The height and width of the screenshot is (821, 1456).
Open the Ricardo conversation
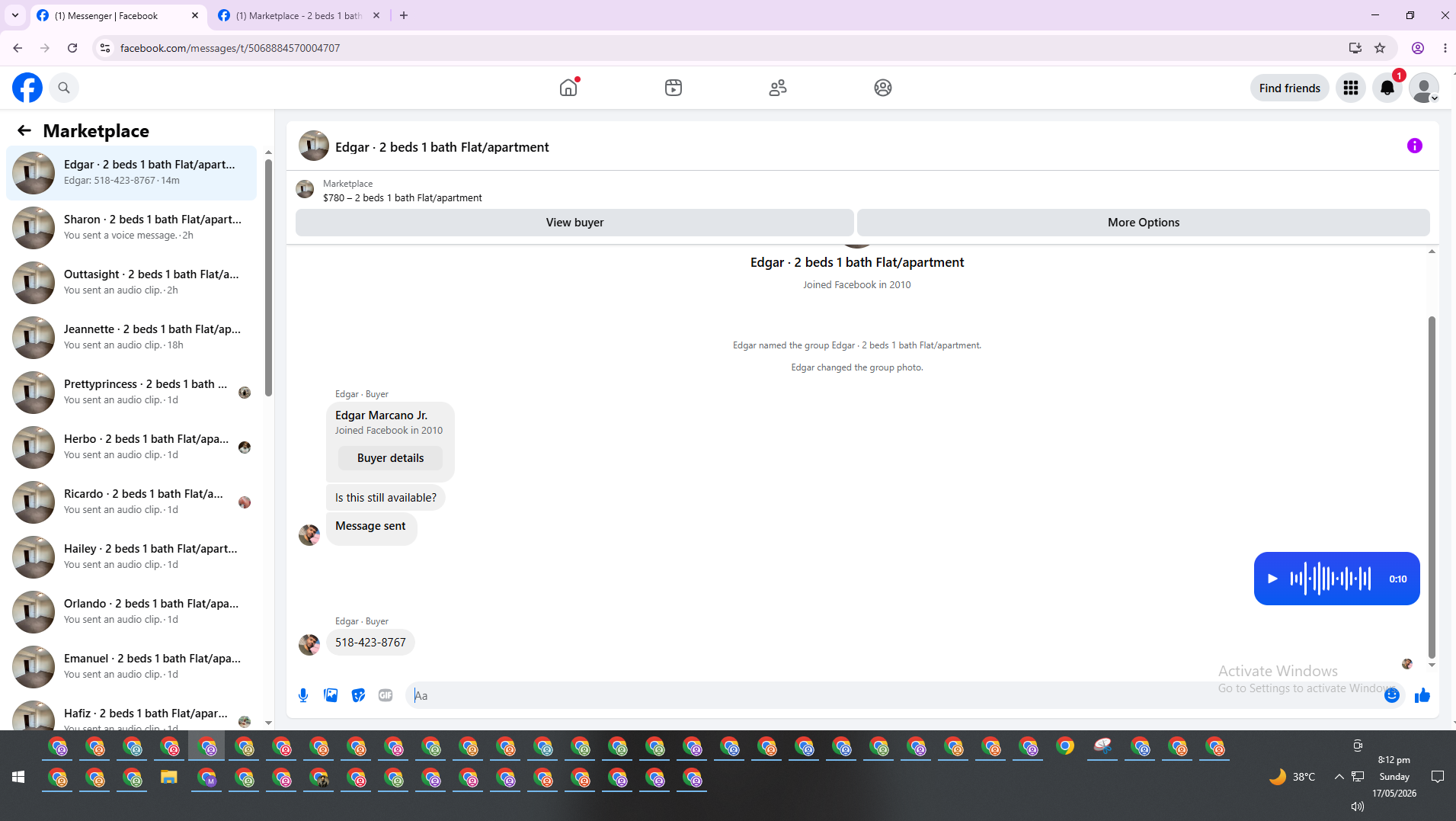click(131, 502)
